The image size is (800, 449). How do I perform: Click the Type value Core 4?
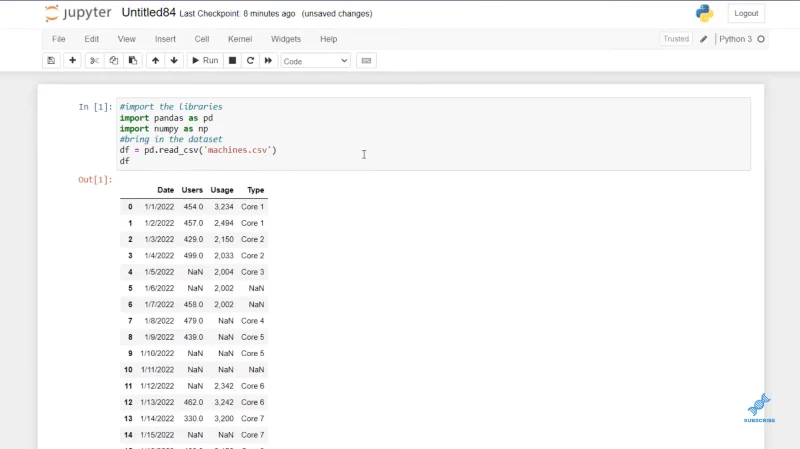(x=253, y=321)
